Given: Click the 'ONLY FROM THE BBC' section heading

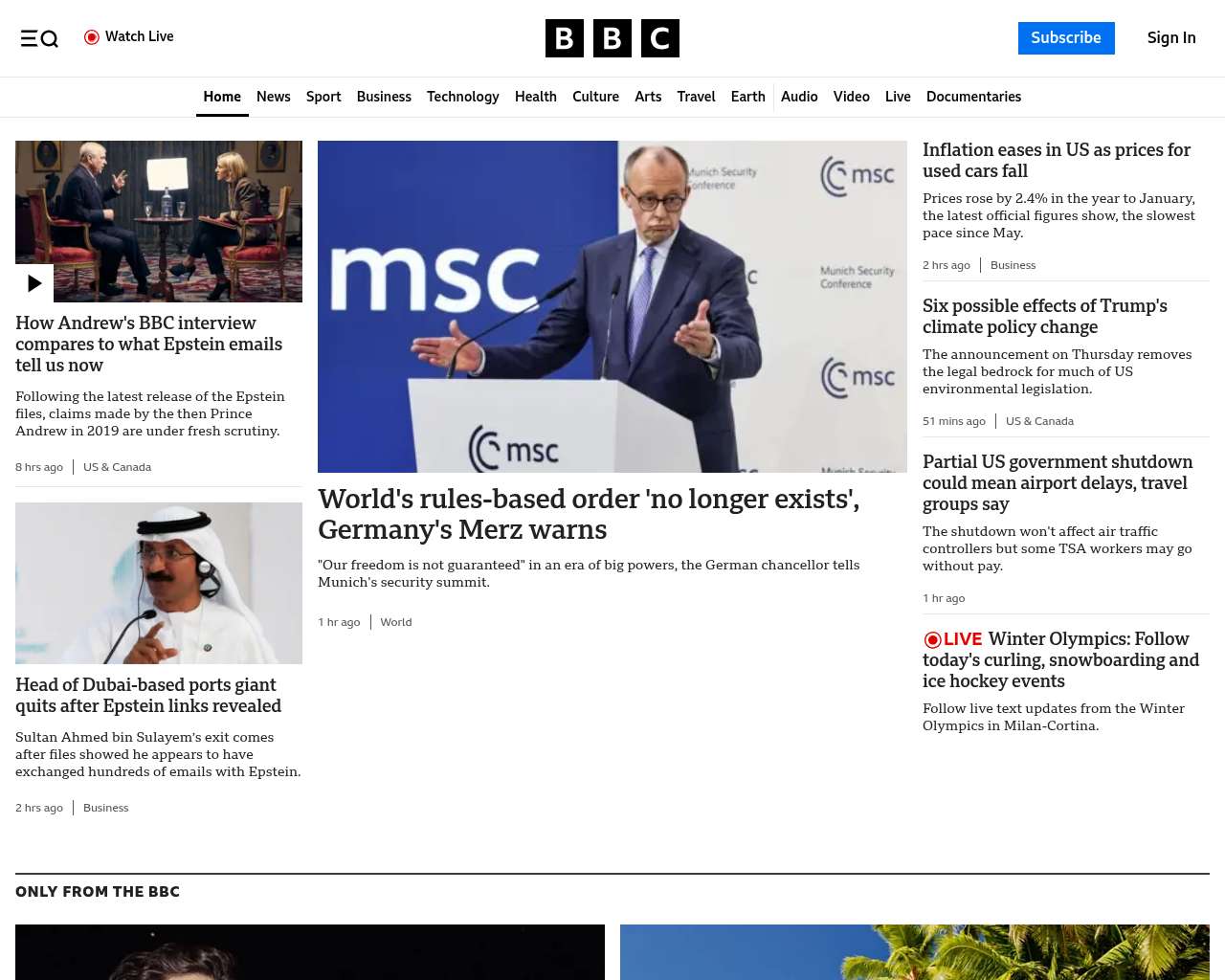Looking at the screenshot, I should pyautogui.click(x=98, y=892).
